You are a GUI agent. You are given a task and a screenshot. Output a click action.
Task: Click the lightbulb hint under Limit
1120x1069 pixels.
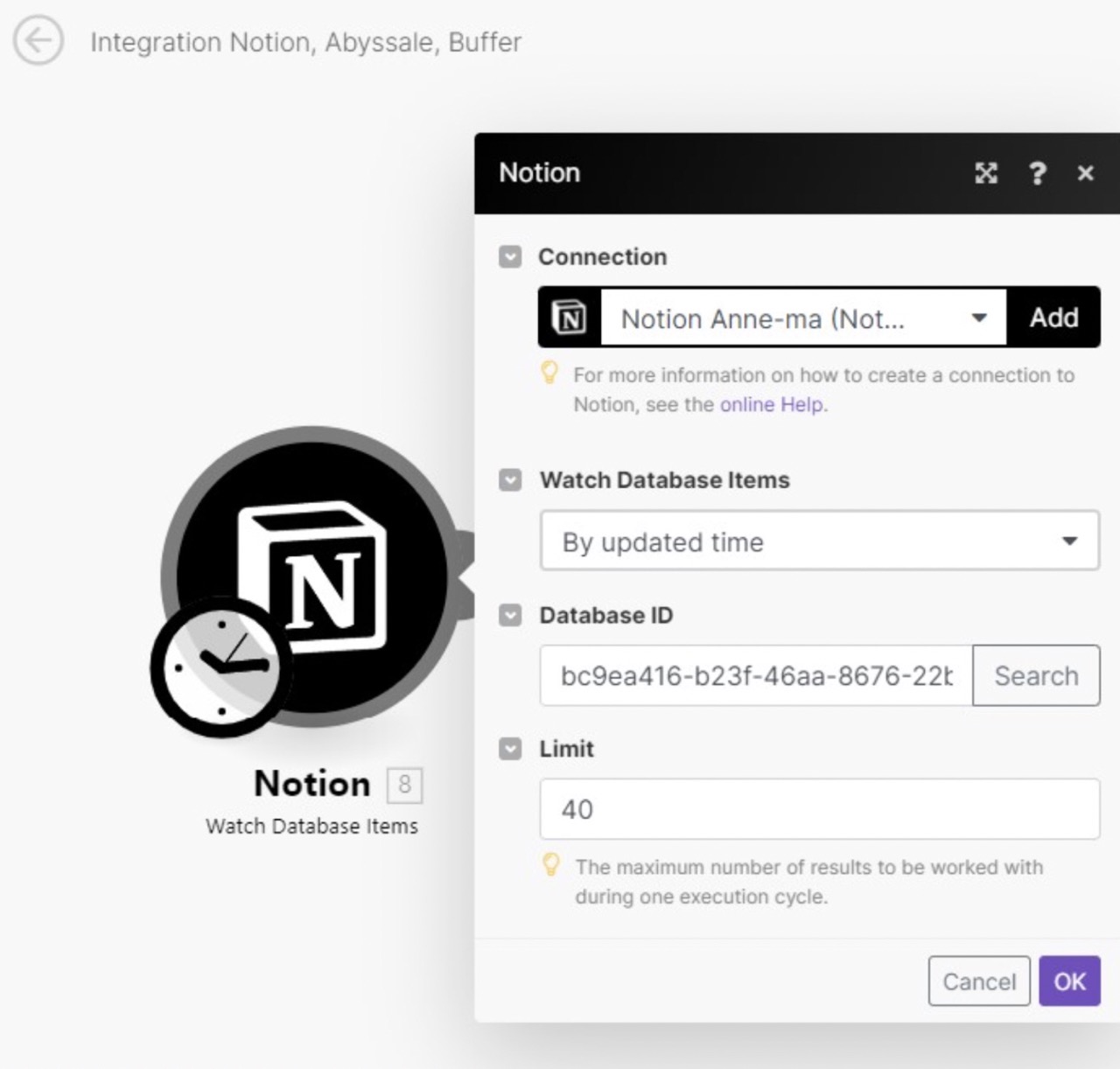pyautogui.click(x=550, y=865)
